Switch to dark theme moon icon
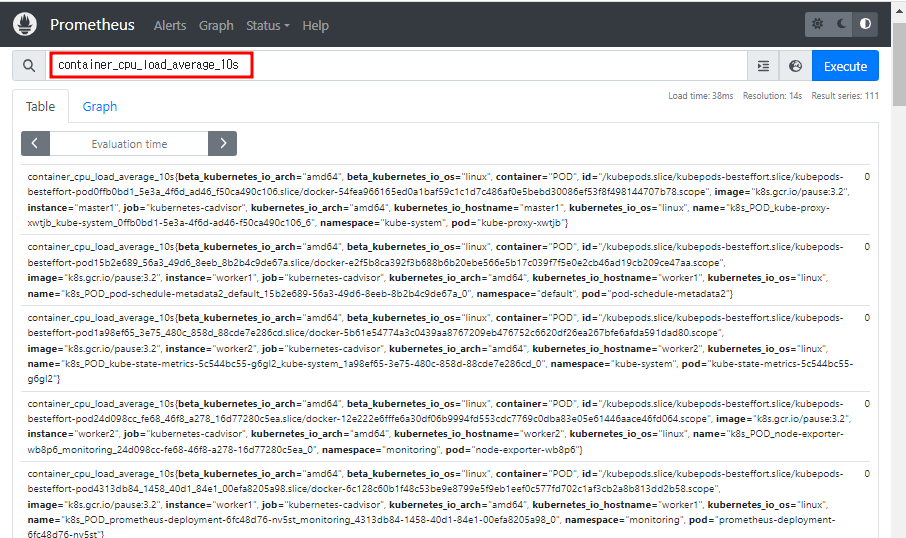This screenshot has width=906, height=538. (x=841, y=24)
